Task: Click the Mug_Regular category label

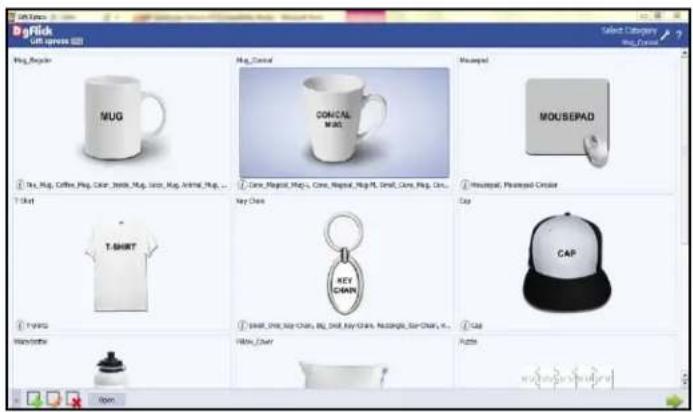Action: tap(33, 60)
